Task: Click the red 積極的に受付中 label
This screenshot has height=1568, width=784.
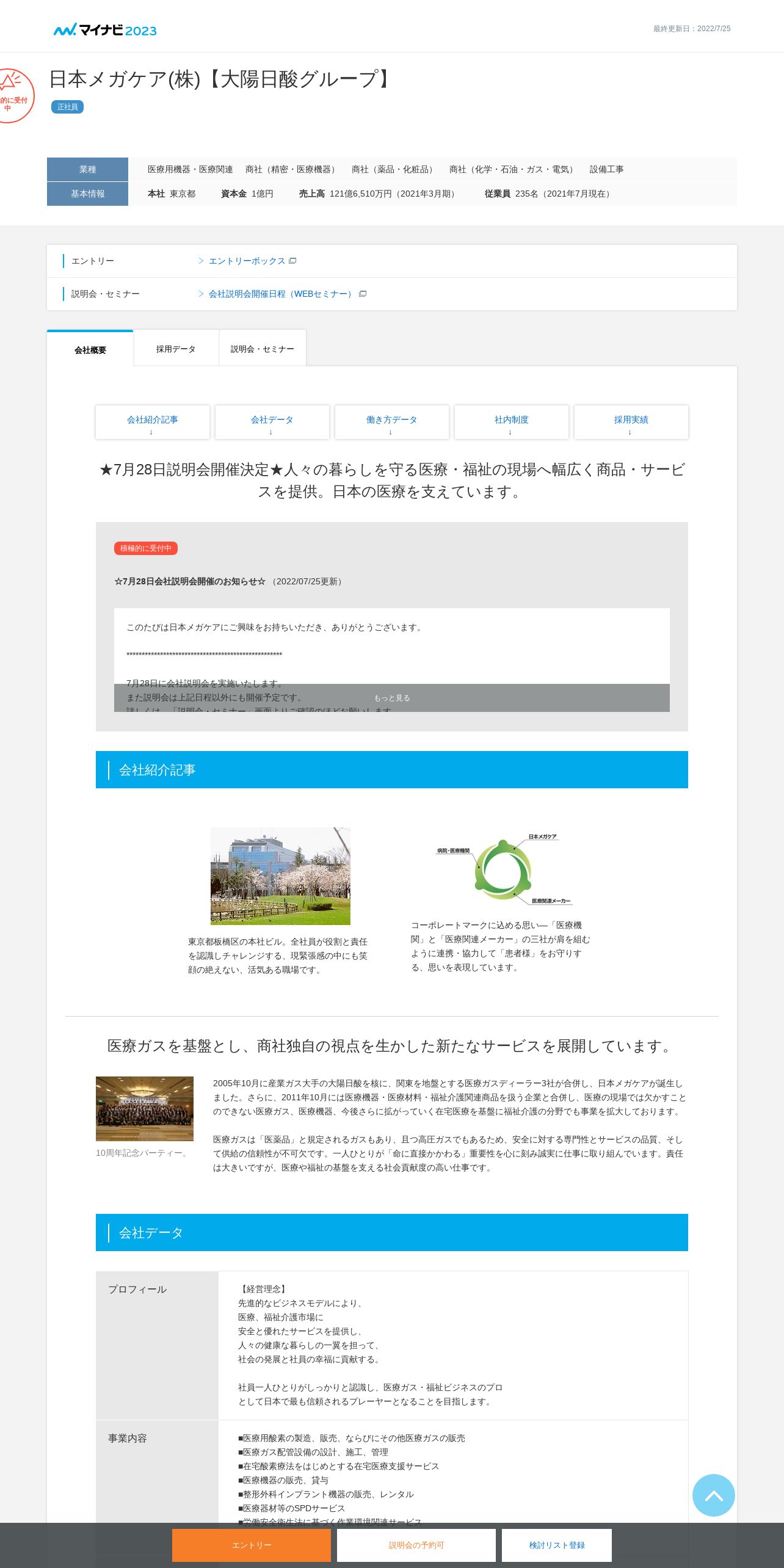Action: coord(145,548)
